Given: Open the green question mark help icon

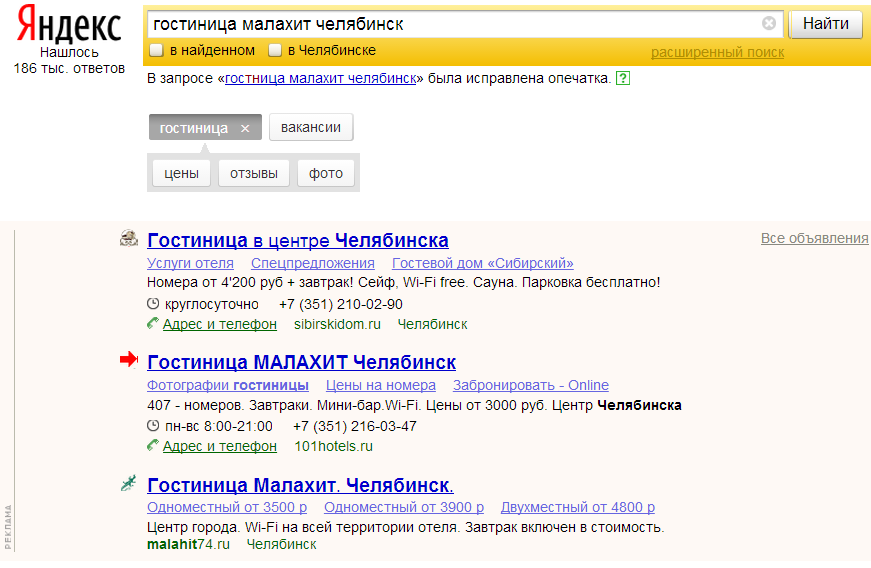Looking at the screenshot, I should point(623,78).
